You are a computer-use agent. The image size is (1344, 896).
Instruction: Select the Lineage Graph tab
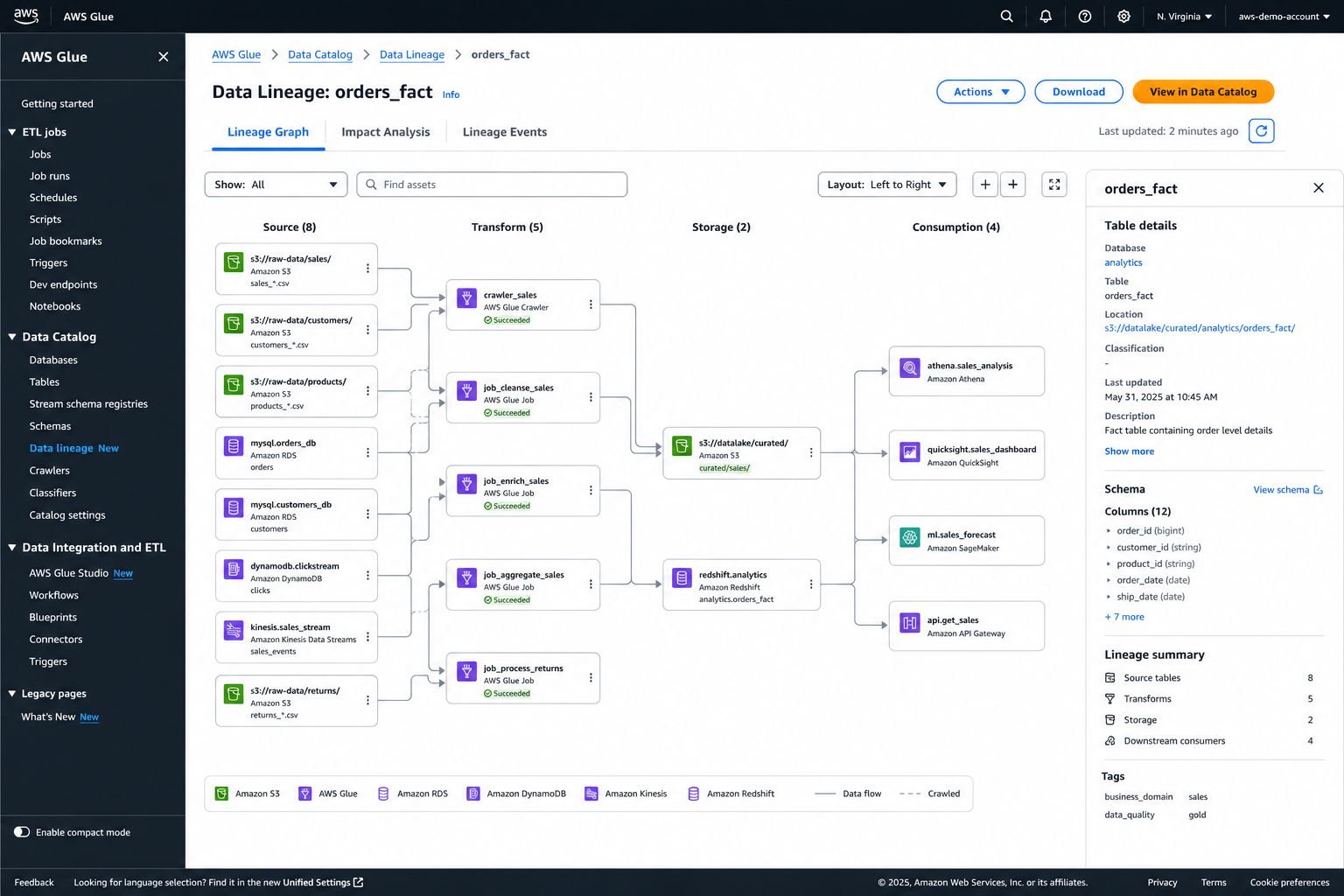coord(268,132)
